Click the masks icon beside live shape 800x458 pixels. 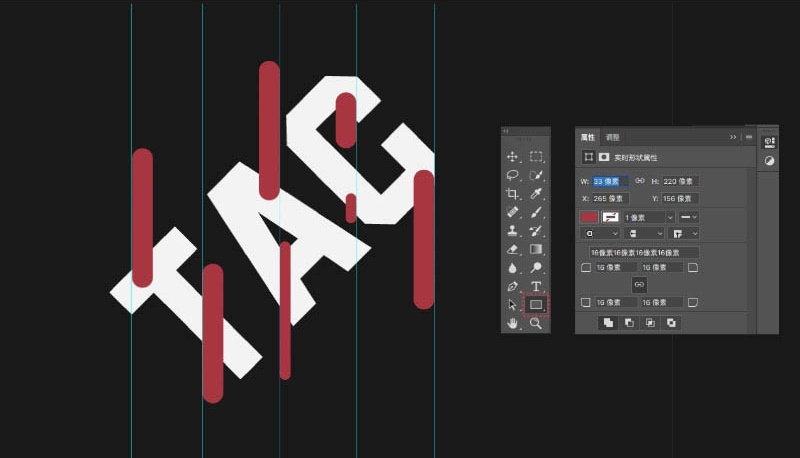point(604,157)
